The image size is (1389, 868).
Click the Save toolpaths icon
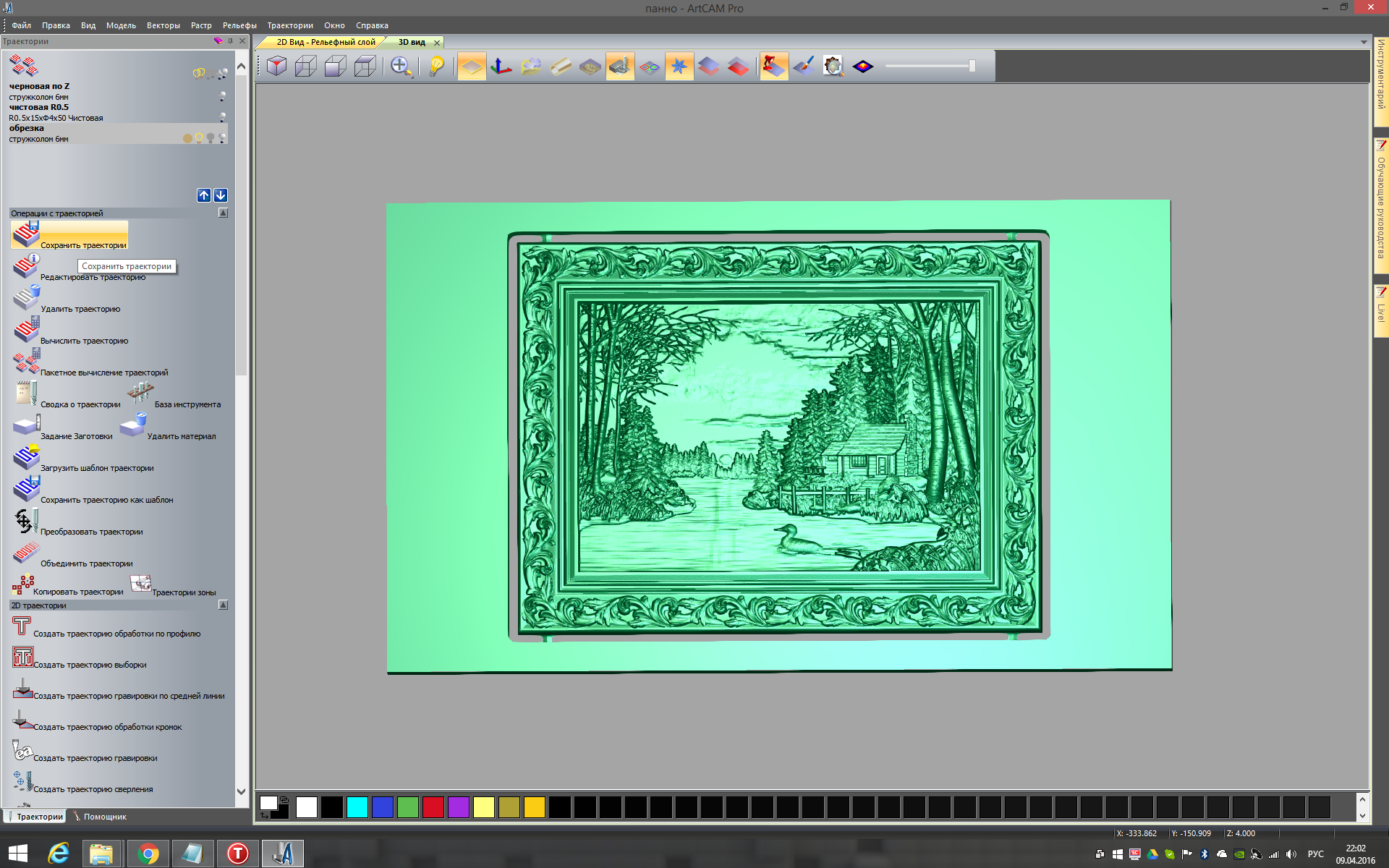[x=26, y=235]
